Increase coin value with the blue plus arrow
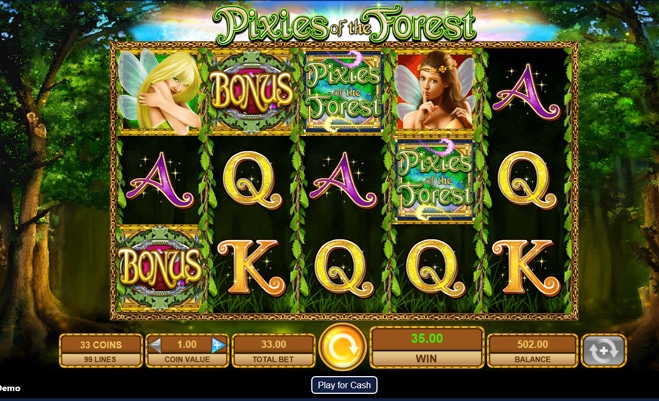 [x=218, y=345]
